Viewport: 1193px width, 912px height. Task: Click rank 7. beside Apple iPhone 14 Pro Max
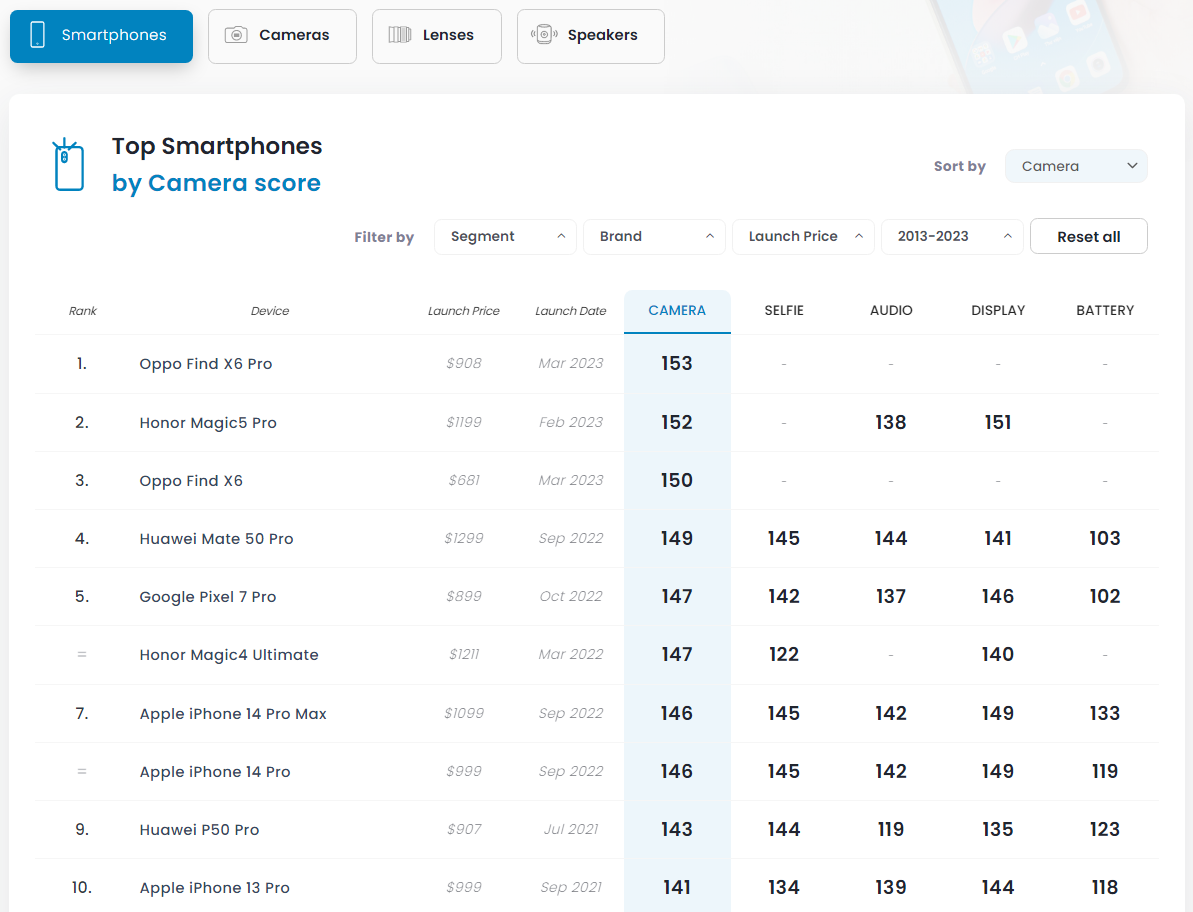81,713
